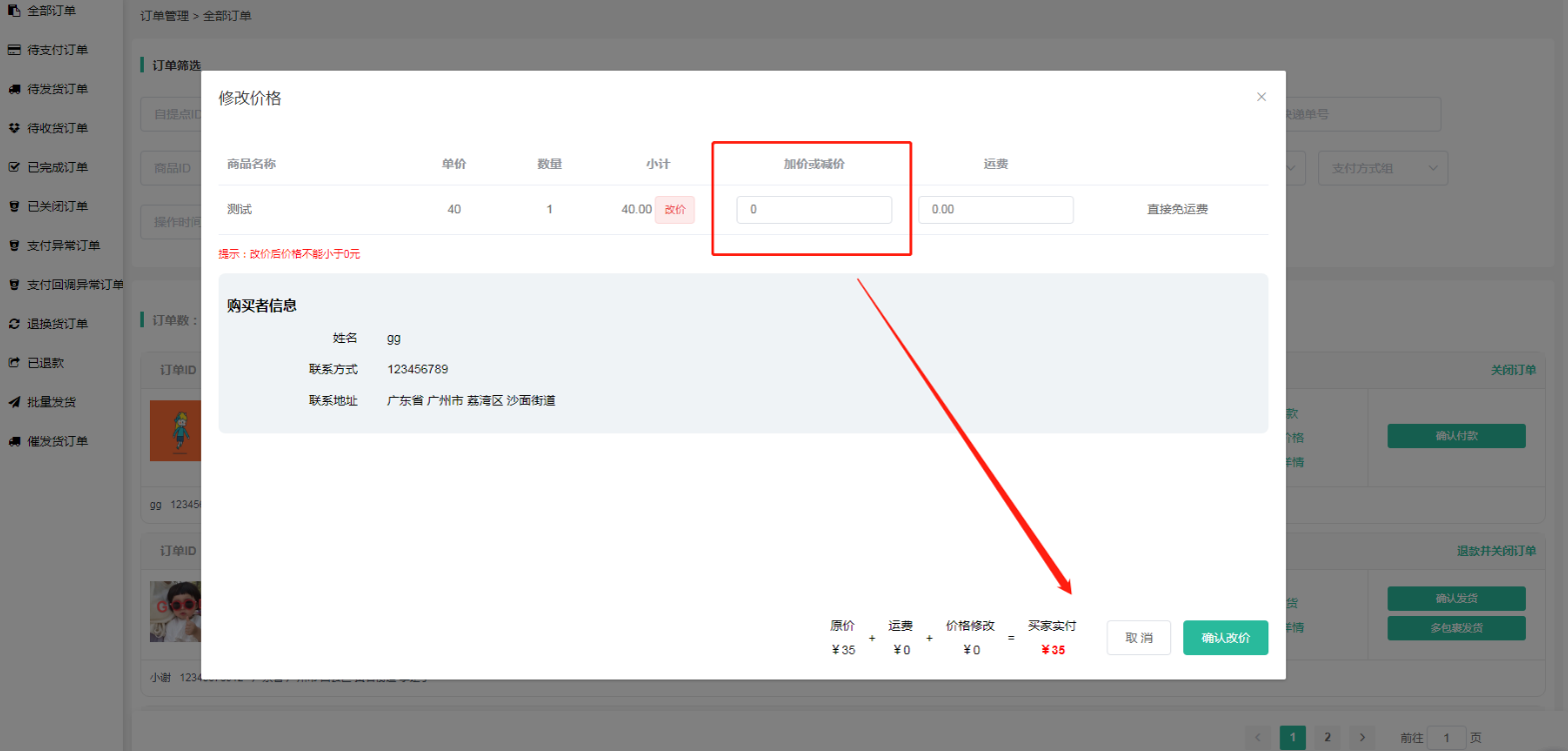Image resolution: width=1568 pixels, height=751 pixels.
Task: Click 取消 to cancel price change
Action: coord(1139,638)
